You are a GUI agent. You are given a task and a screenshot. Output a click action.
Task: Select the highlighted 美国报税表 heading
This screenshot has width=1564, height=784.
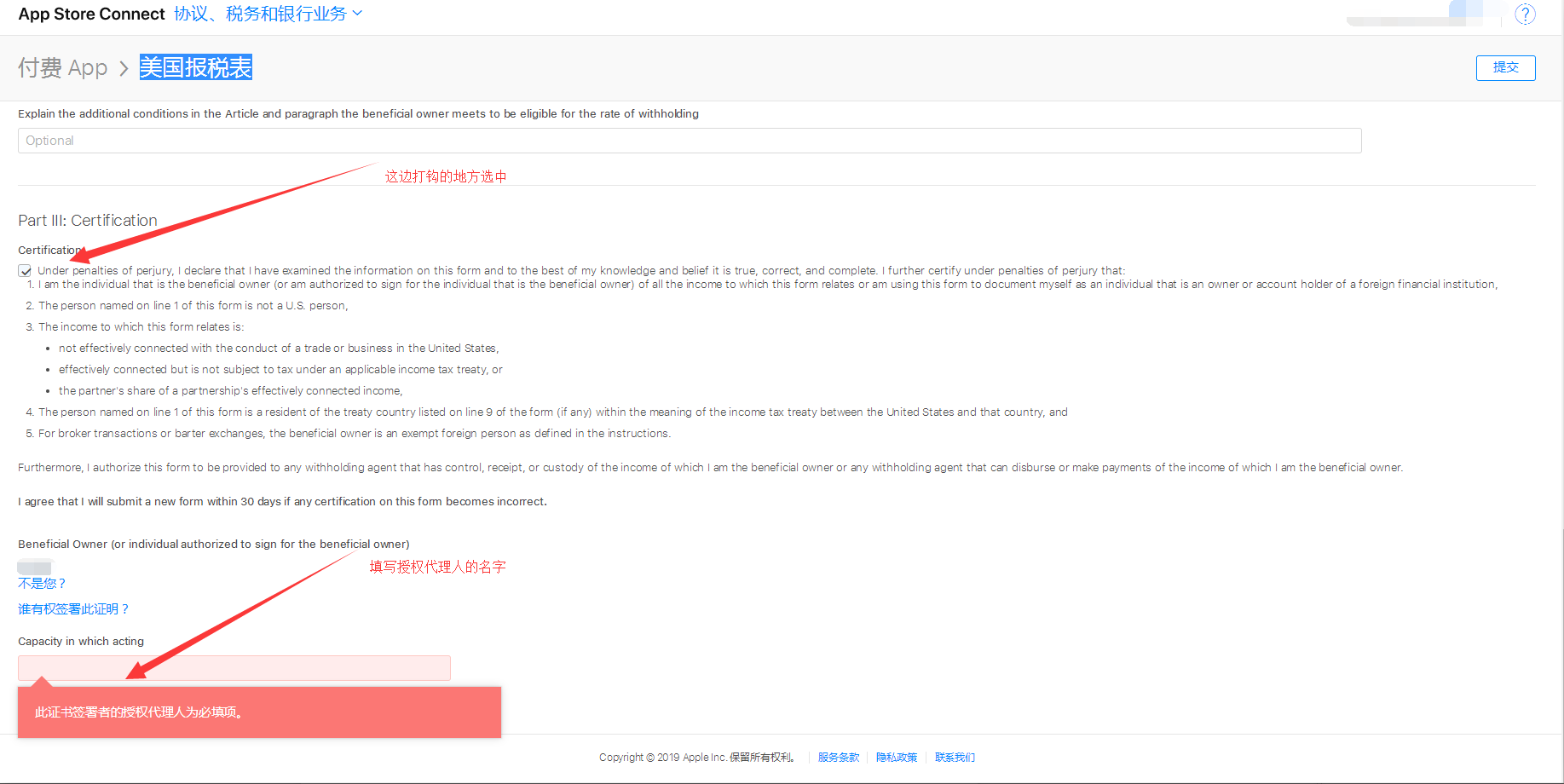coord(196,67)
